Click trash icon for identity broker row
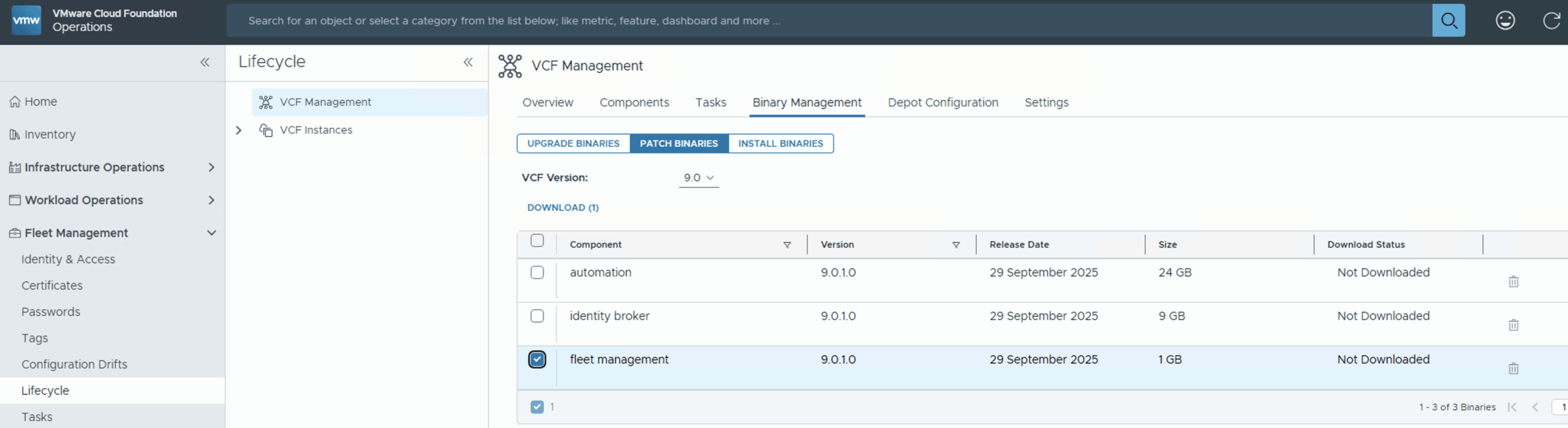Viewport: 1568px width, 428px height. [1513, 325]
